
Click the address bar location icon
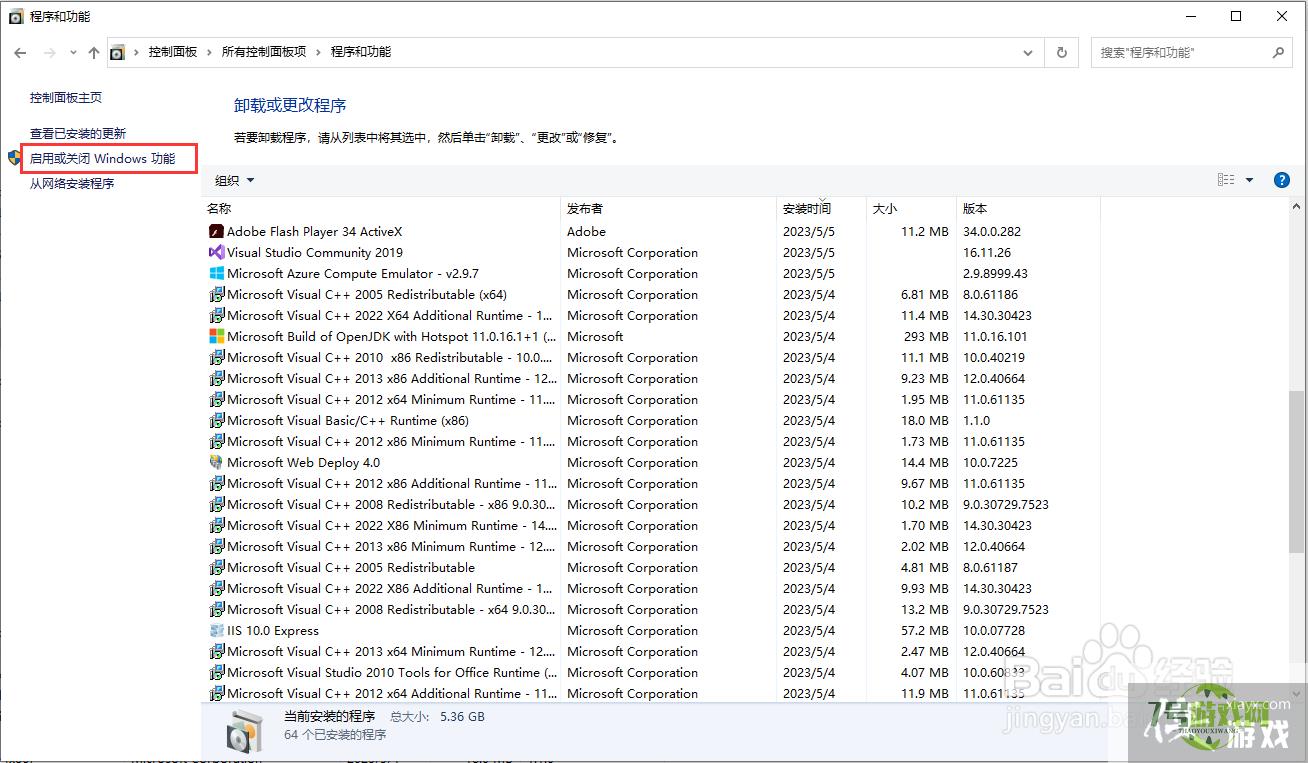[118, 53]
